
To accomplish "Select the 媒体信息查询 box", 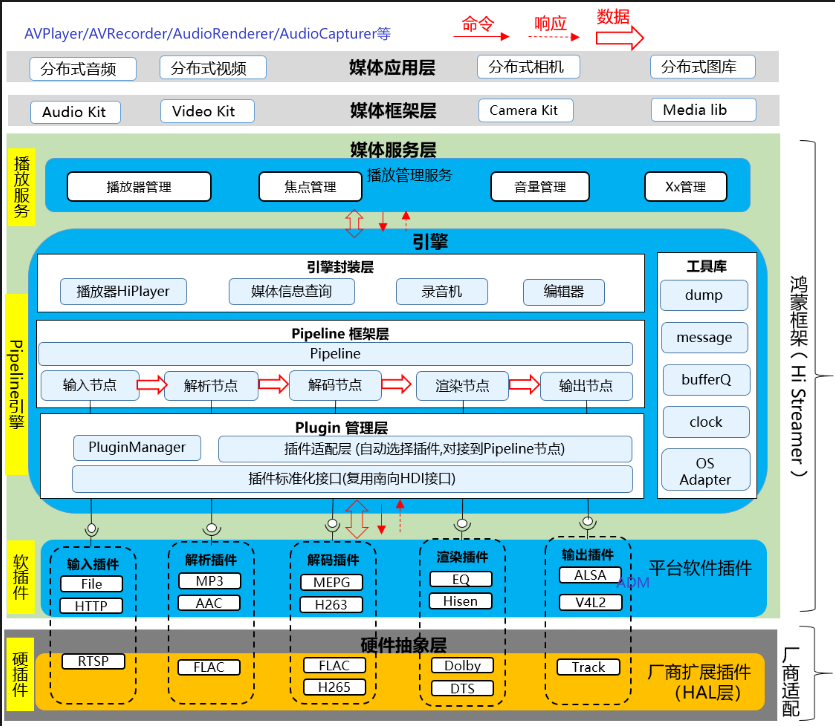I will point(291,291).
